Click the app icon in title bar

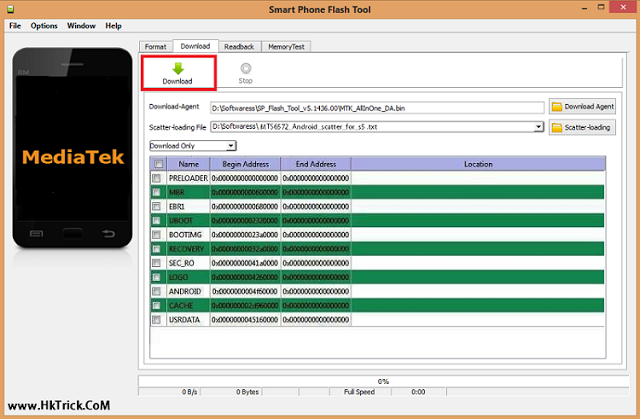pos(11,9)
